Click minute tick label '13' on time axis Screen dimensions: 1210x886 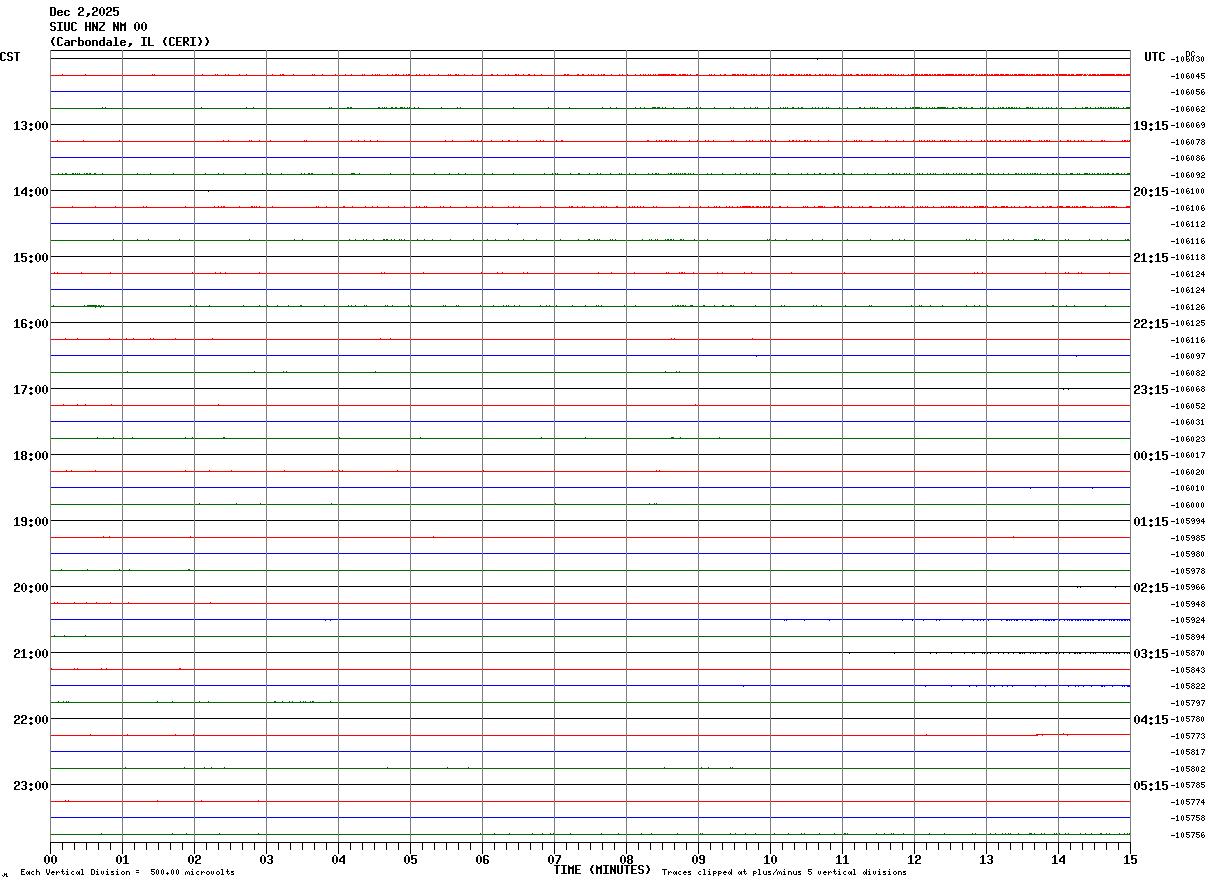click(987, 859)
